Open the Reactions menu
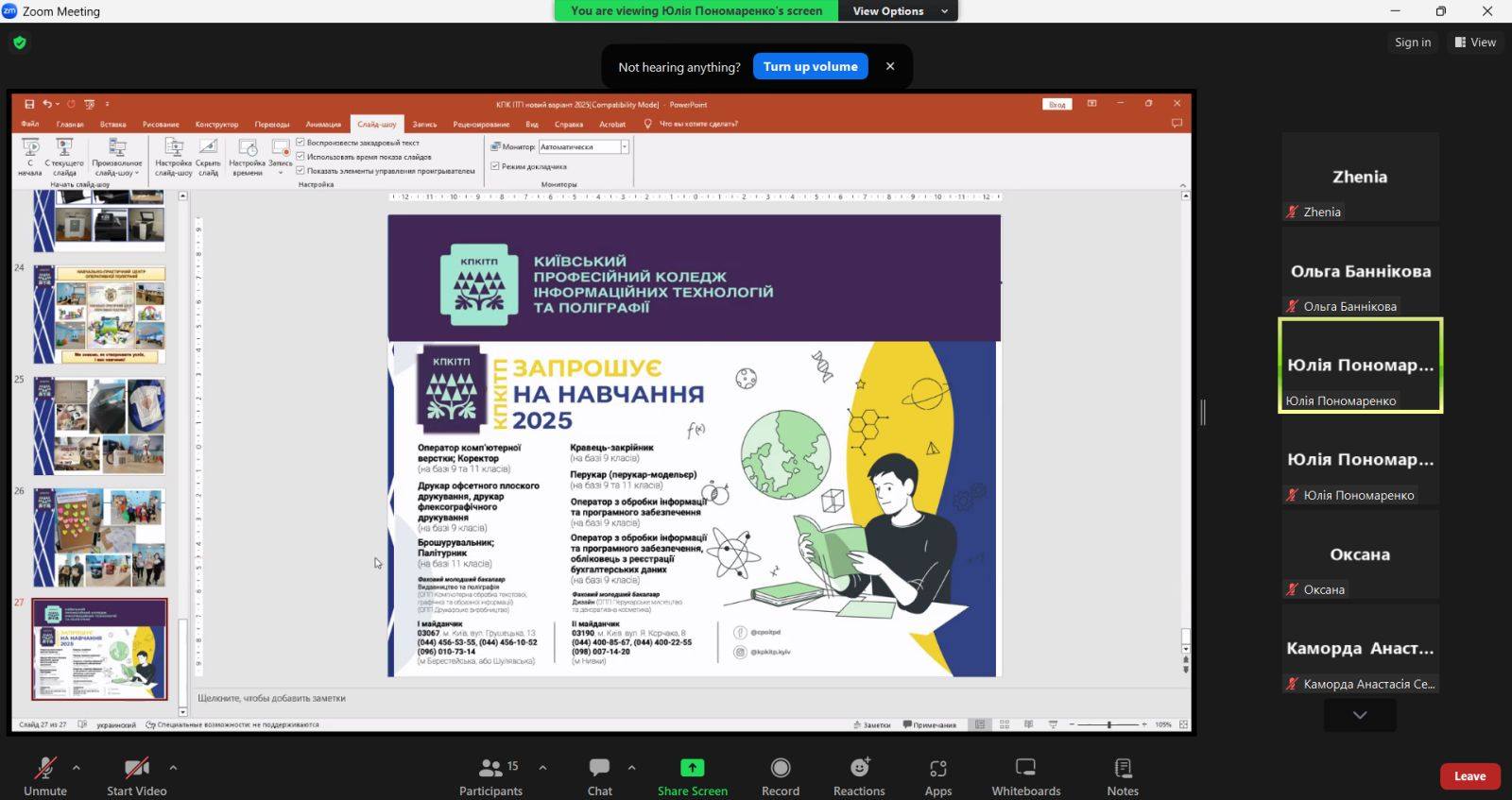1512x800 pixels. pos(859,775)
